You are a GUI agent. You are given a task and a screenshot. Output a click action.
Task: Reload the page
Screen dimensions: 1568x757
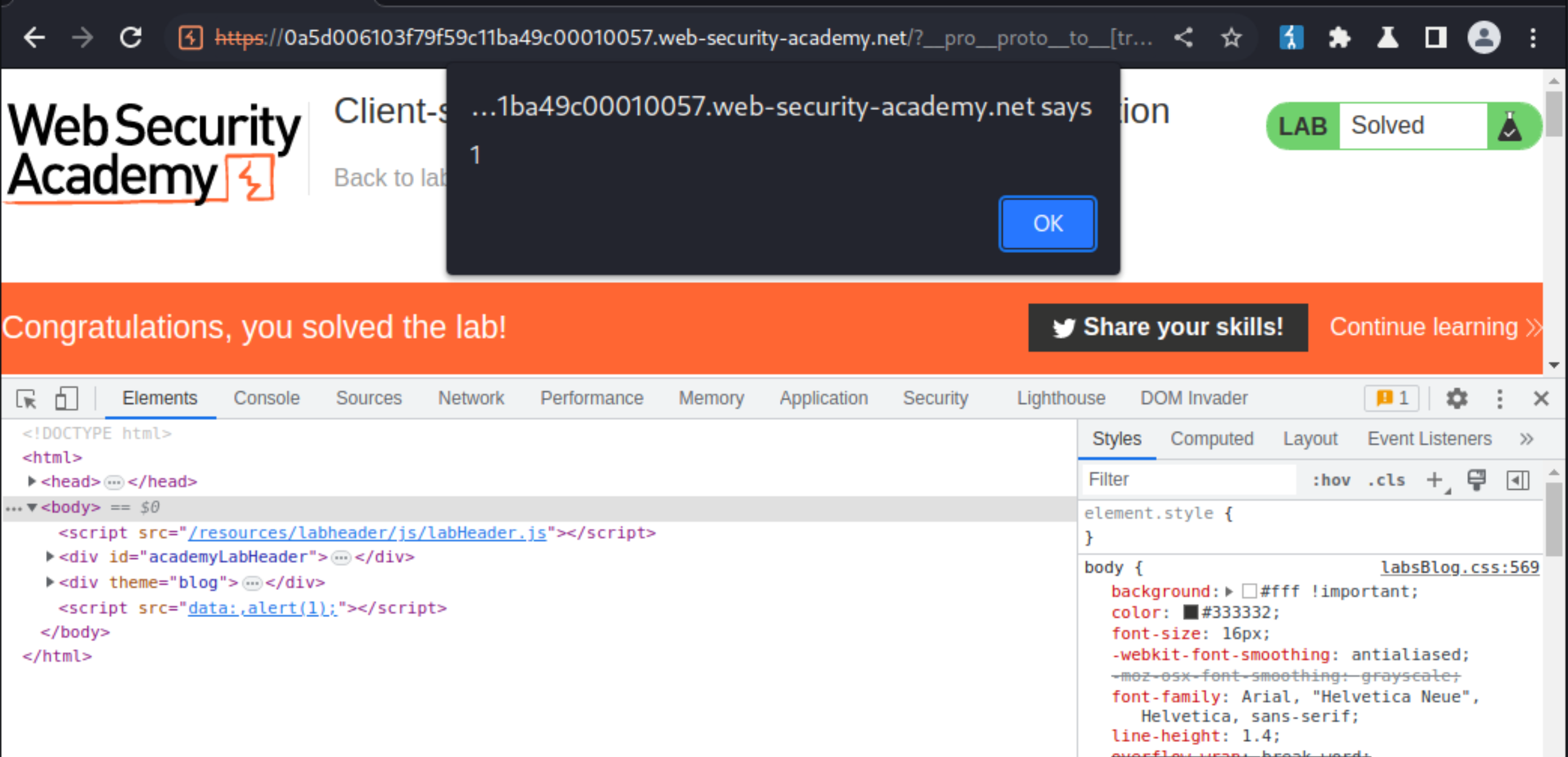pyautogui.click(x=130, y=38)
